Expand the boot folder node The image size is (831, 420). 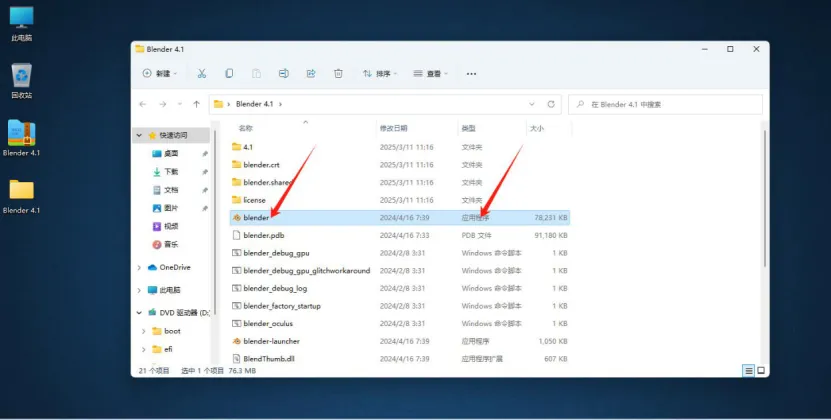[144, 331]
